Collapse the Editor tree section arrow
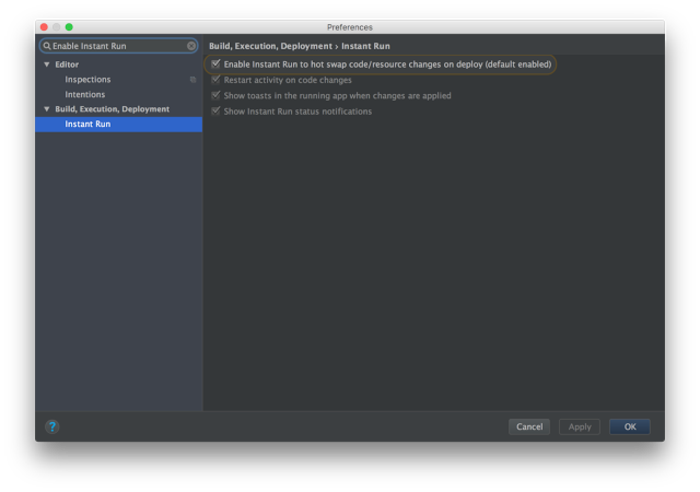 coord(46,64)
